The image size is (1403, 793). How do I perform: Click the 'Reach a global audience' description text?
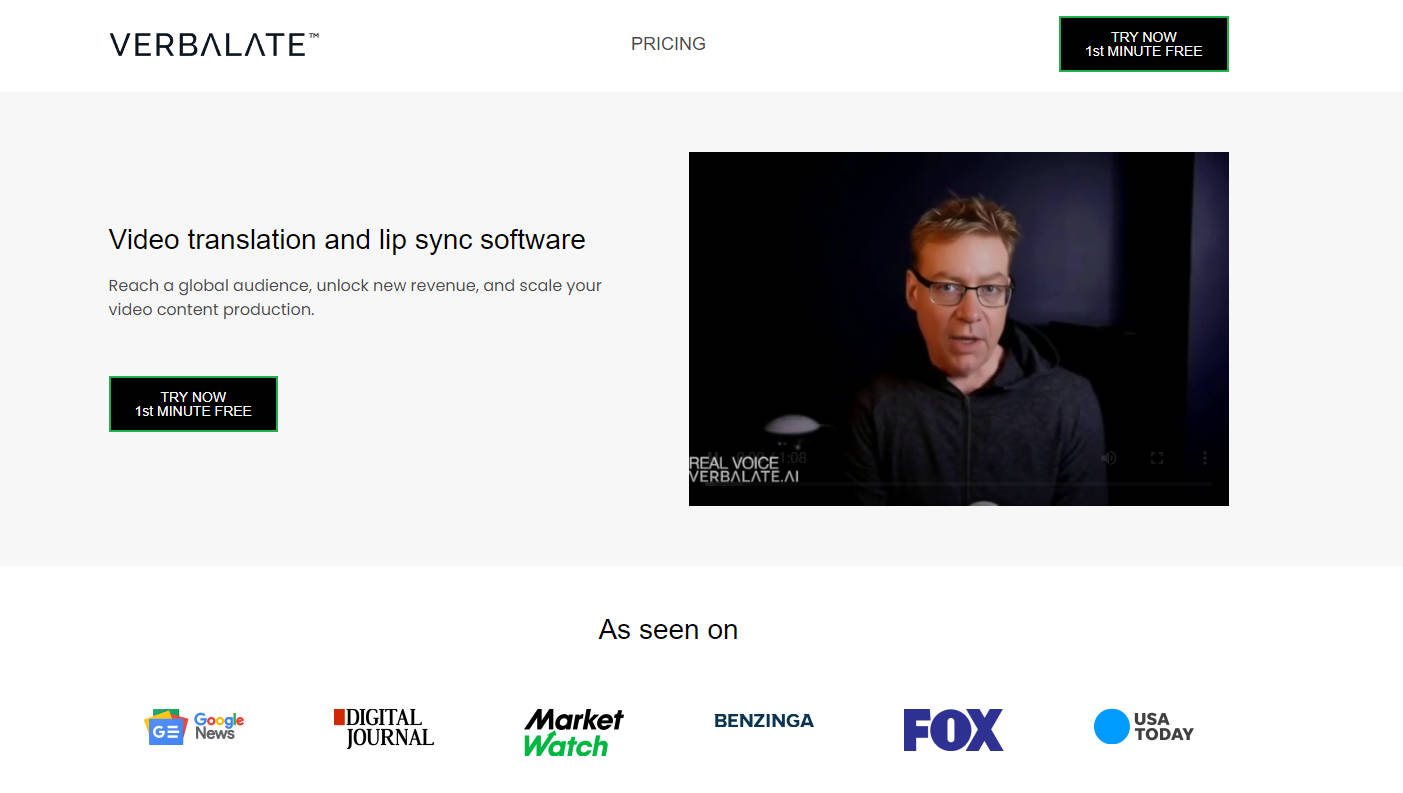355,297
